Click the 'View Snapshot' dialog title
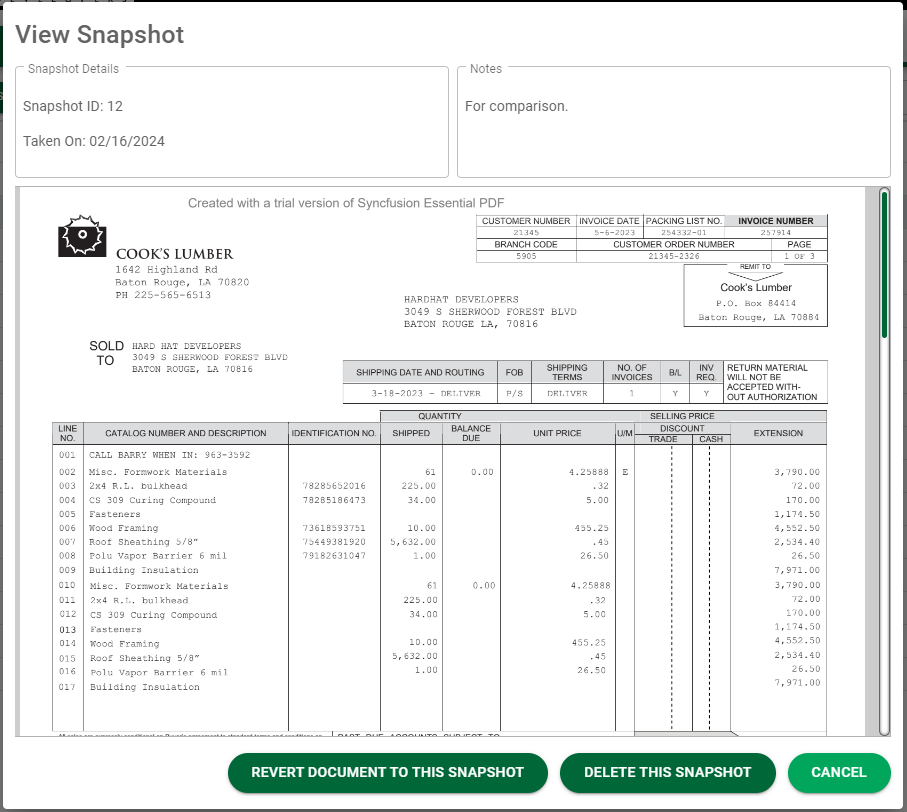Viewport: 907px width, 812px height. 99,35
